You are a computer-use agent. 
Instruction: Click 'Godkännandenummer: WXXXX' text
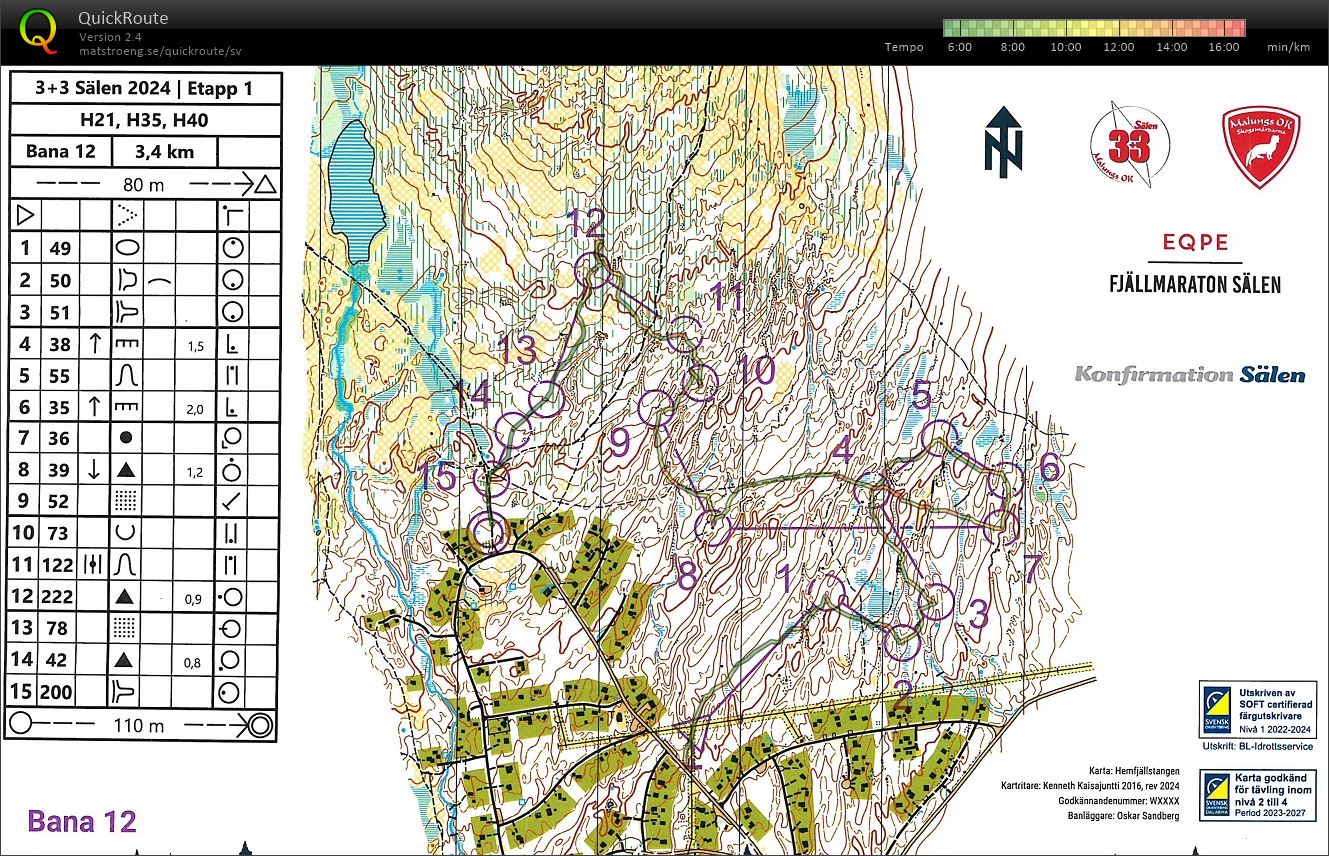[x=1117, y=801]
